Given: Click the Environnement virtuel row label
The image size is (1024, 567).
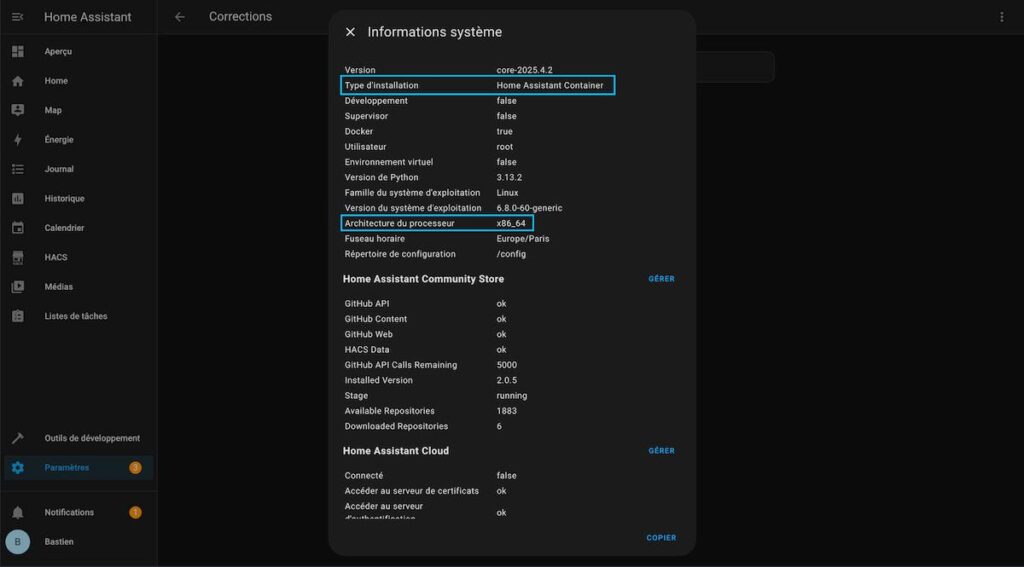Looking at the screenshot, I should click(x=389, y=162).
